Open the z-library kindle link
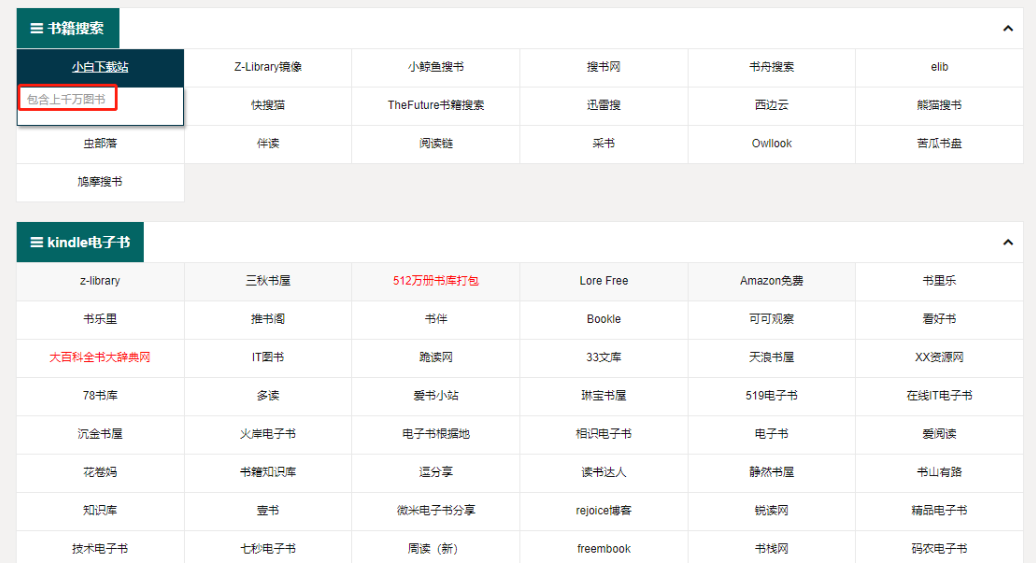Viewport: 1036px width, 563px height. coord(100,281)
